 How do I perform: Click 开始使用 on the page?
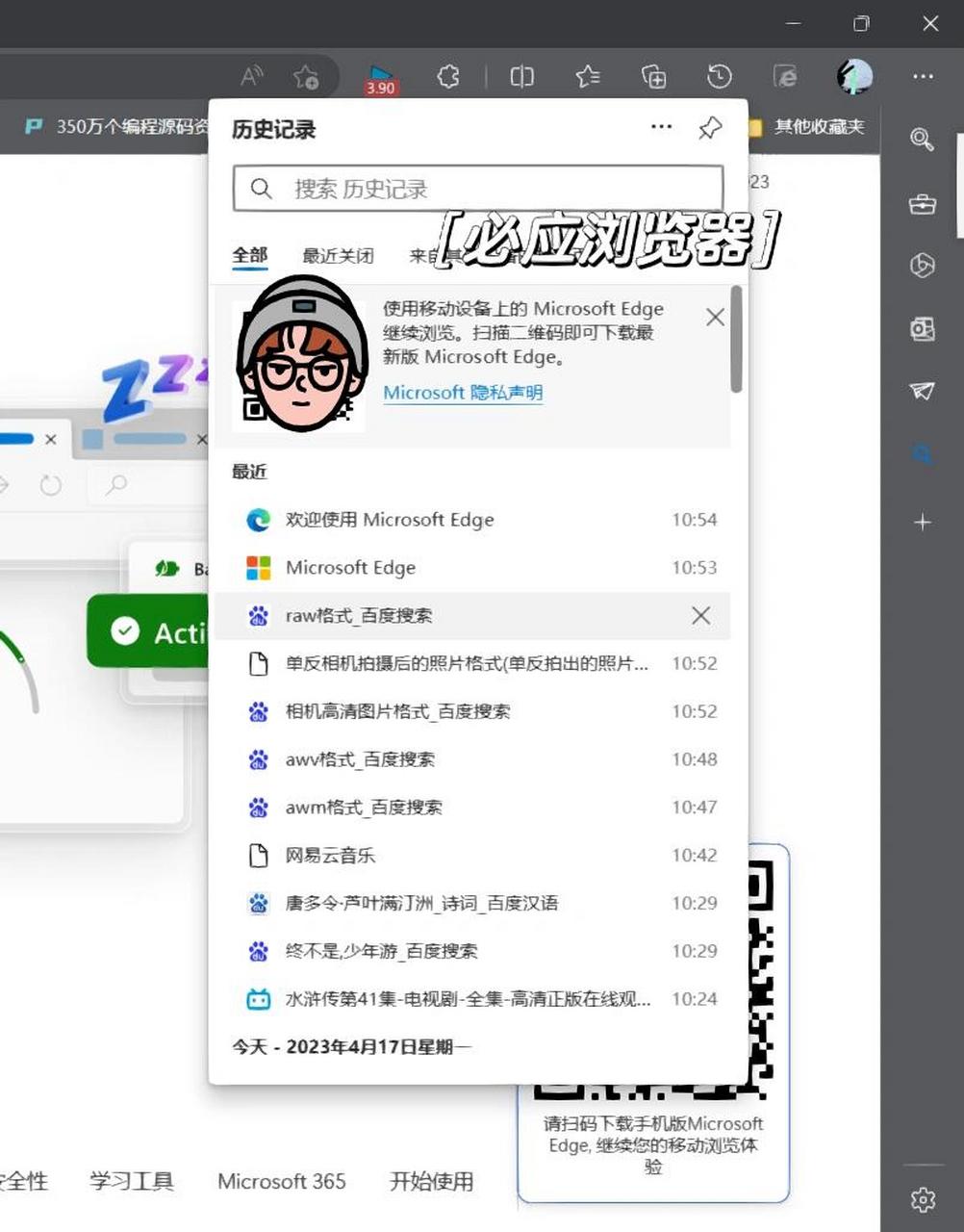(x=431, y=1181)
